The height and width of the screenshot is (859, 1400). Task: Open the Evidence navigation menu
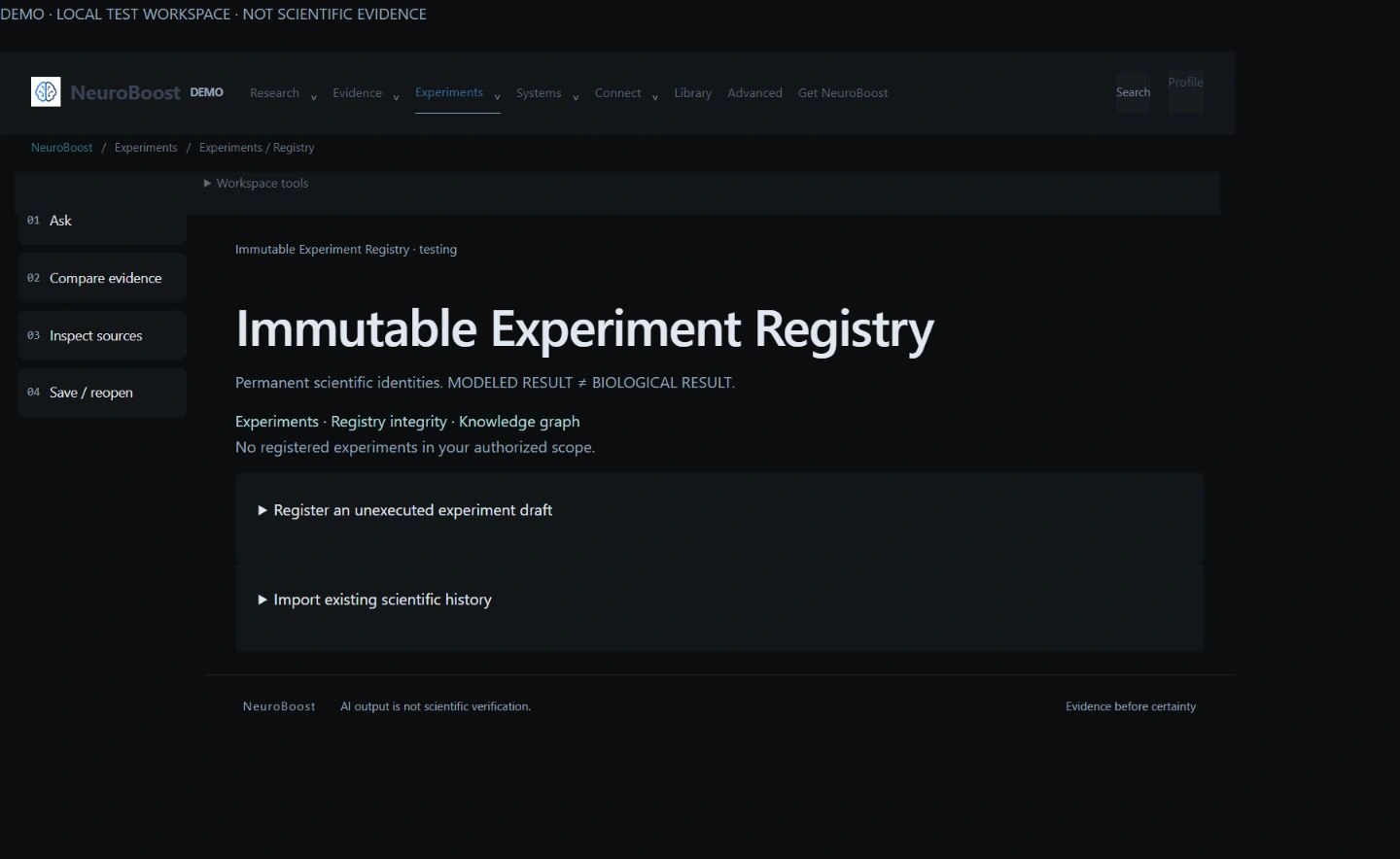coord(357,93)
